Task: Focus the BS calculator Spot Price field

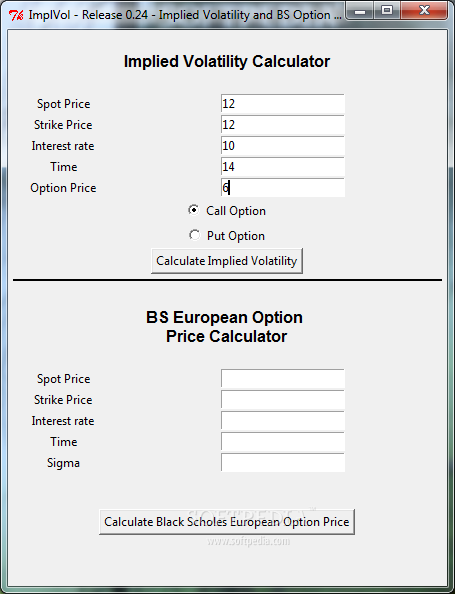Action: [283, 378]
